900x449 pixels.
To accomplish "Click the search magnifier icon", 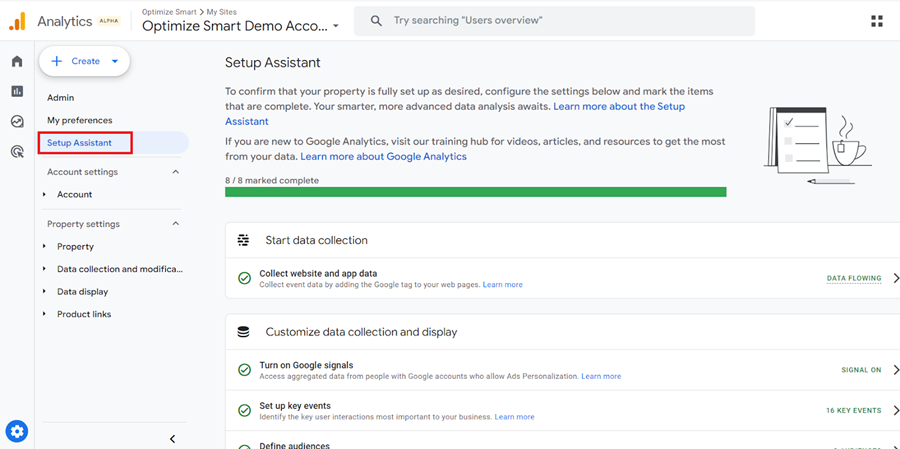I will click(x=377, y=21).
